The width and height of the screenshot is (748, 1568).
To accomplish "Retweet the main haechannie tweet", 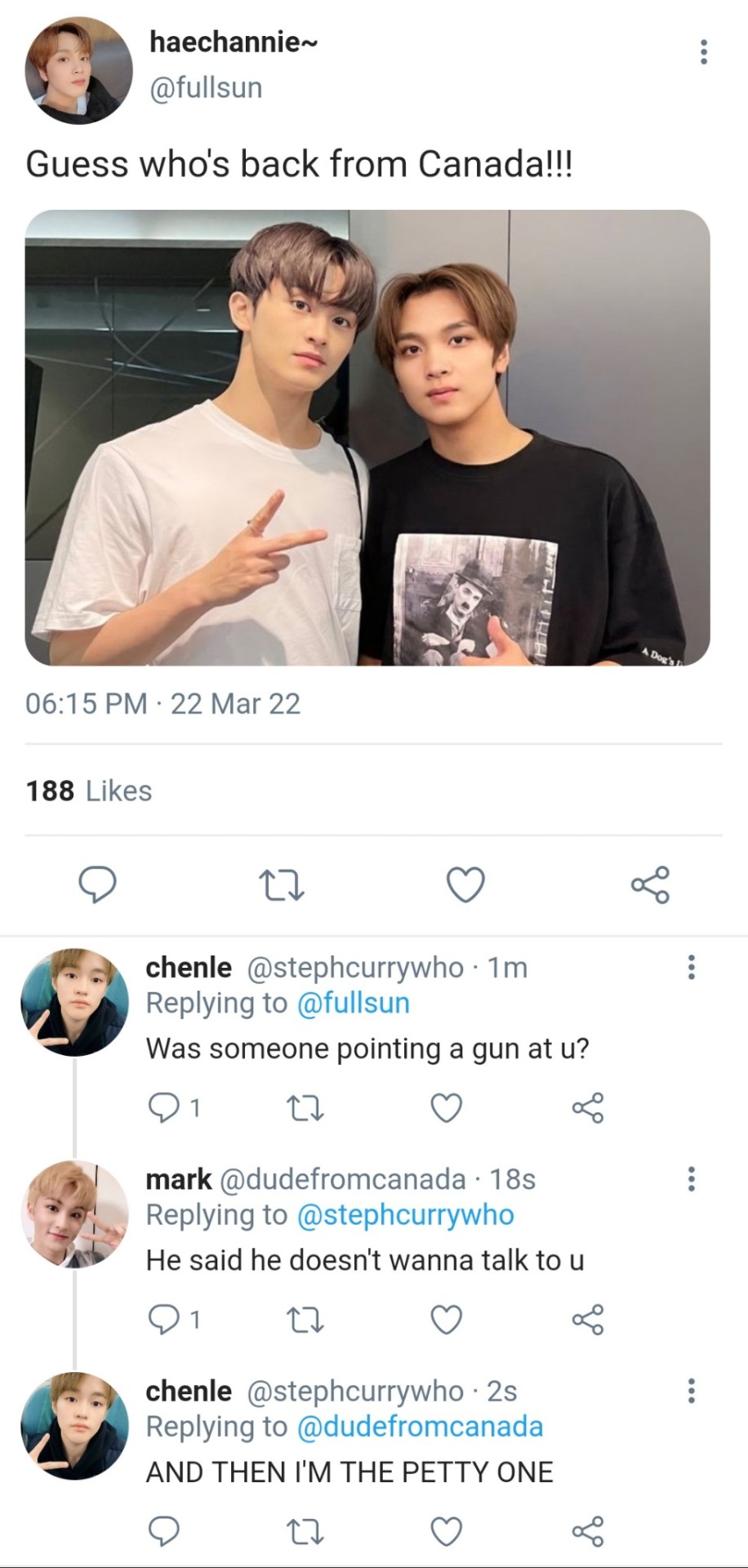I will 281,884.
